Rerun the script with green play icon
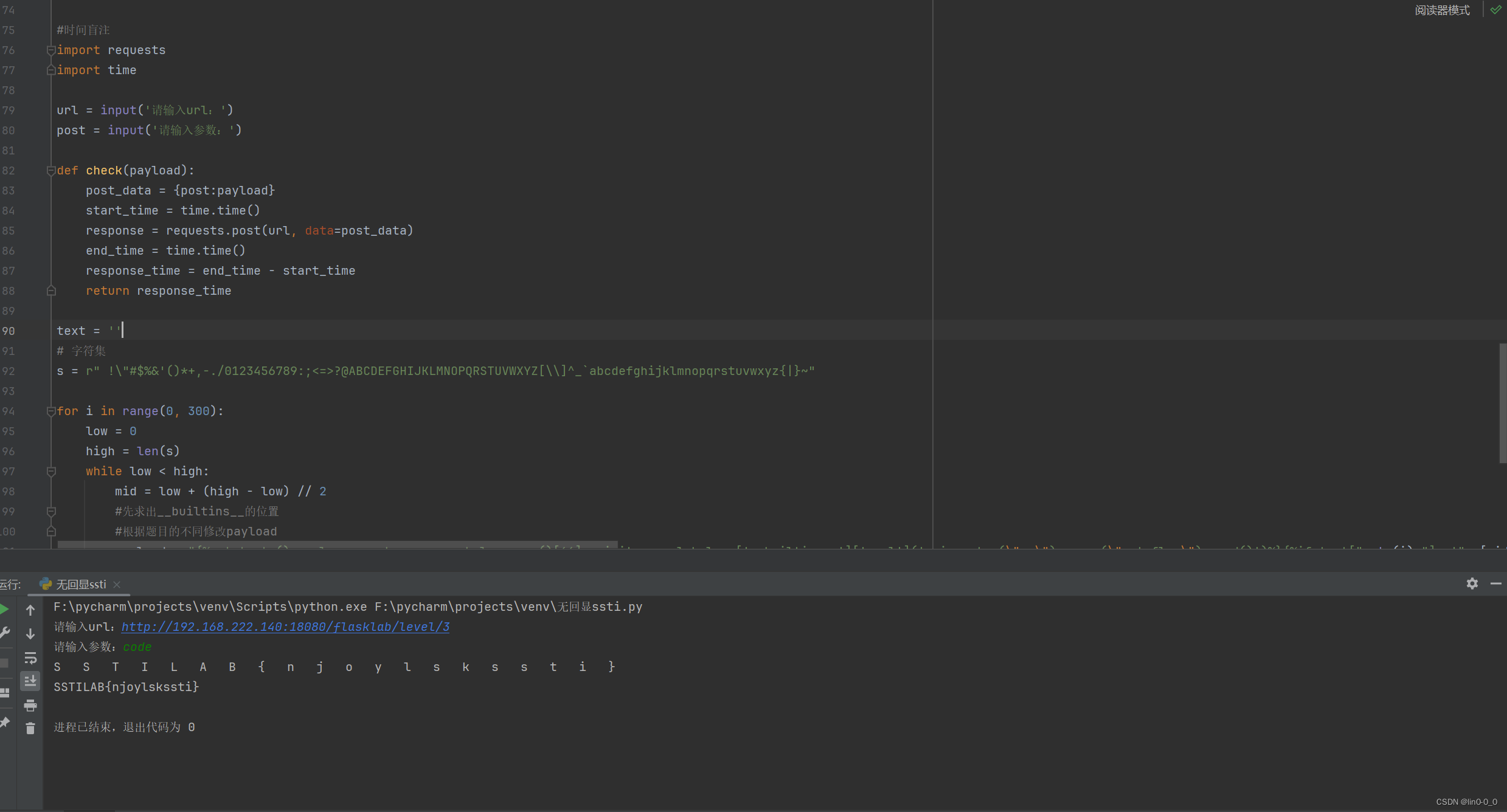The height and width of the screenshot is (812, 1507). [4, 610]
